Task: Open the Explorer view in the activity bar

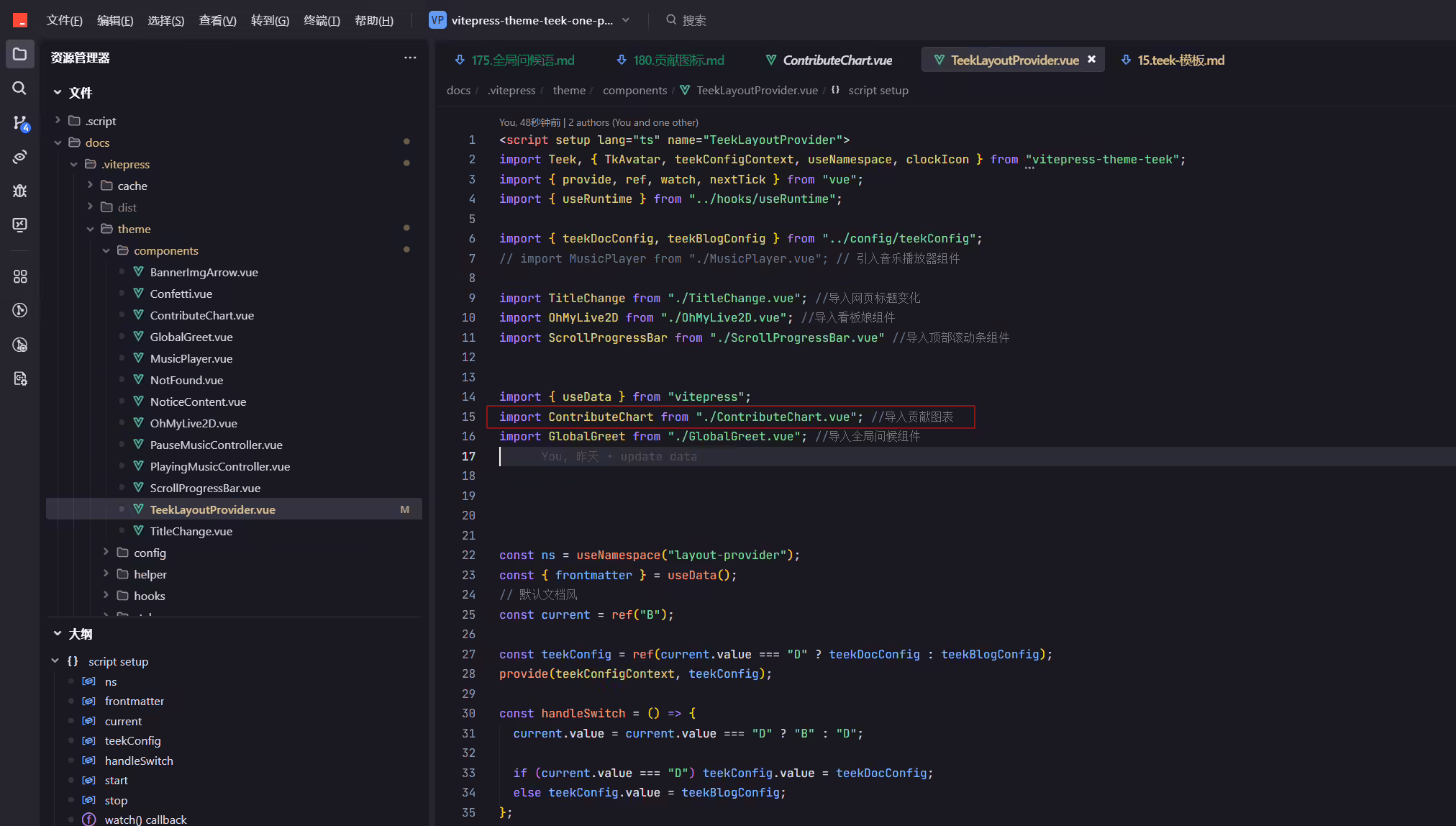Action: [20, 55]
